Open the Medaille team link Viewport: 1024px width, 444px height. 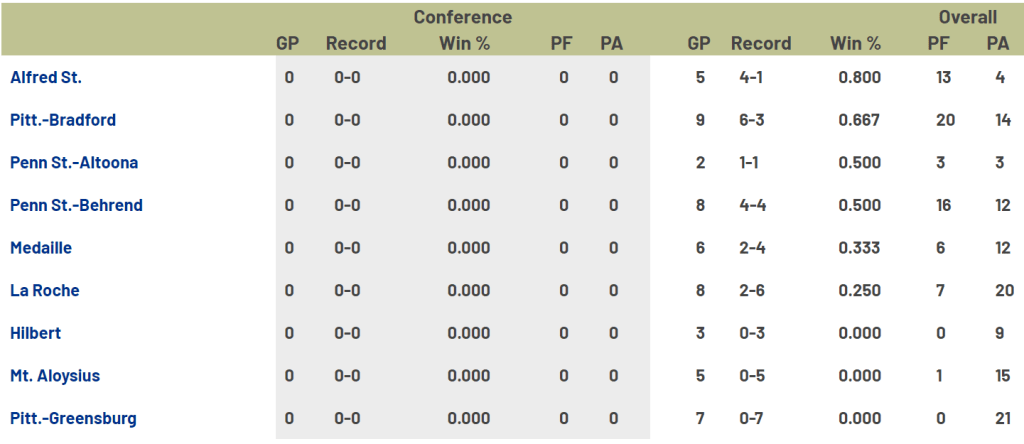(x=41, y=248)
